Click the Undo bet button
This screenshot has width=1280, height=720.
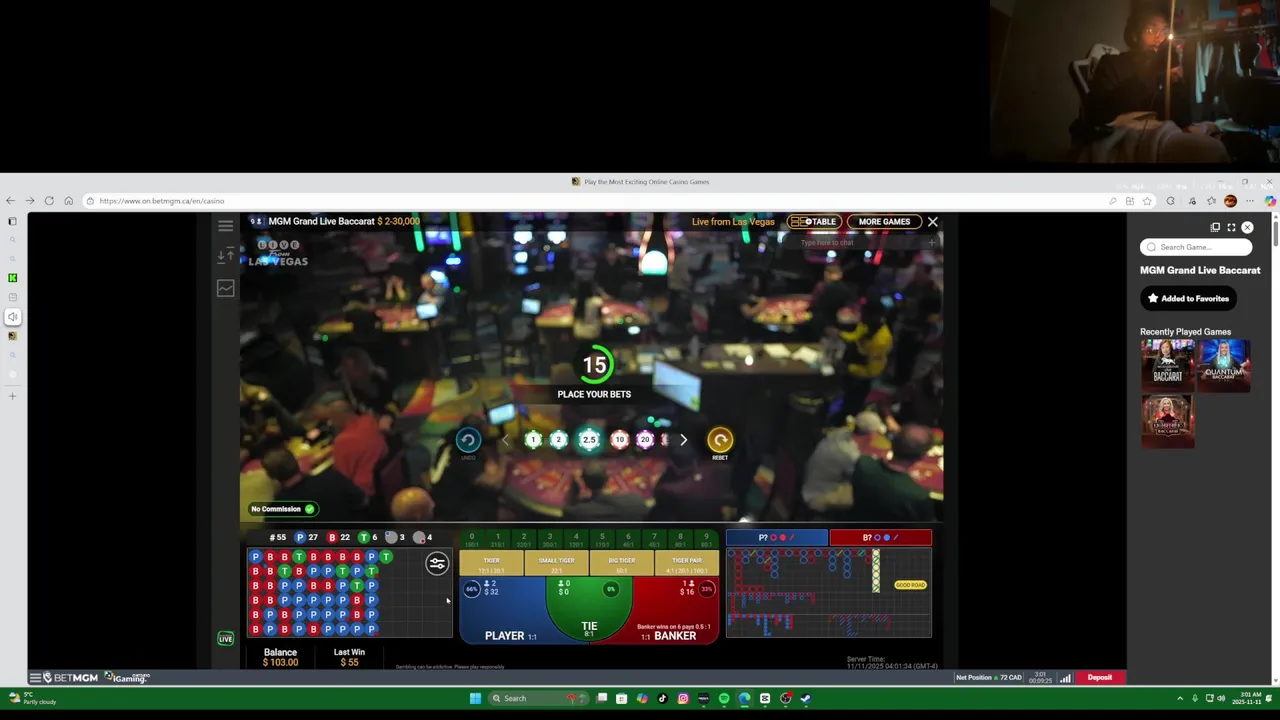click(468, 440)
